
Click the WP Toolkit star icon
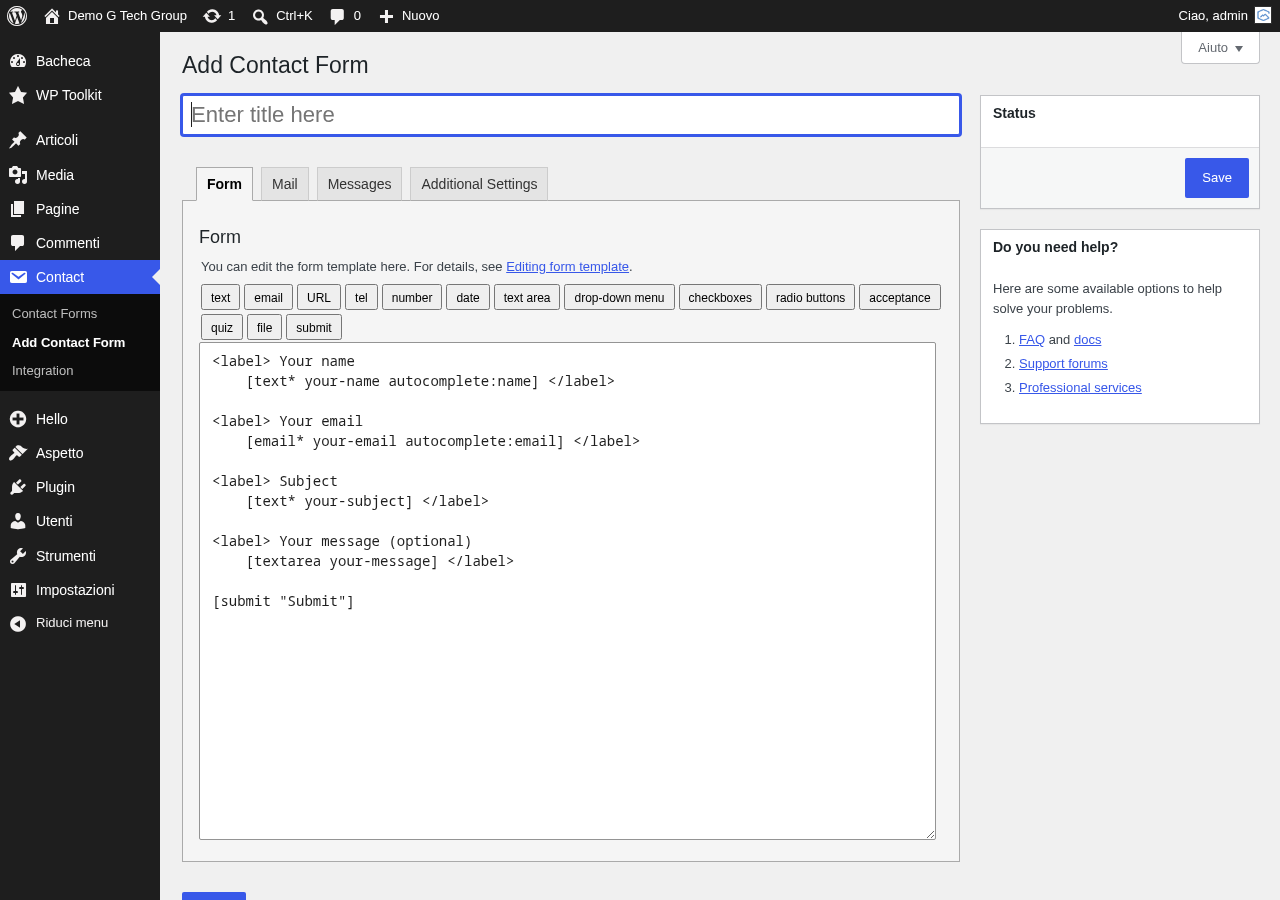pos(18,95)
